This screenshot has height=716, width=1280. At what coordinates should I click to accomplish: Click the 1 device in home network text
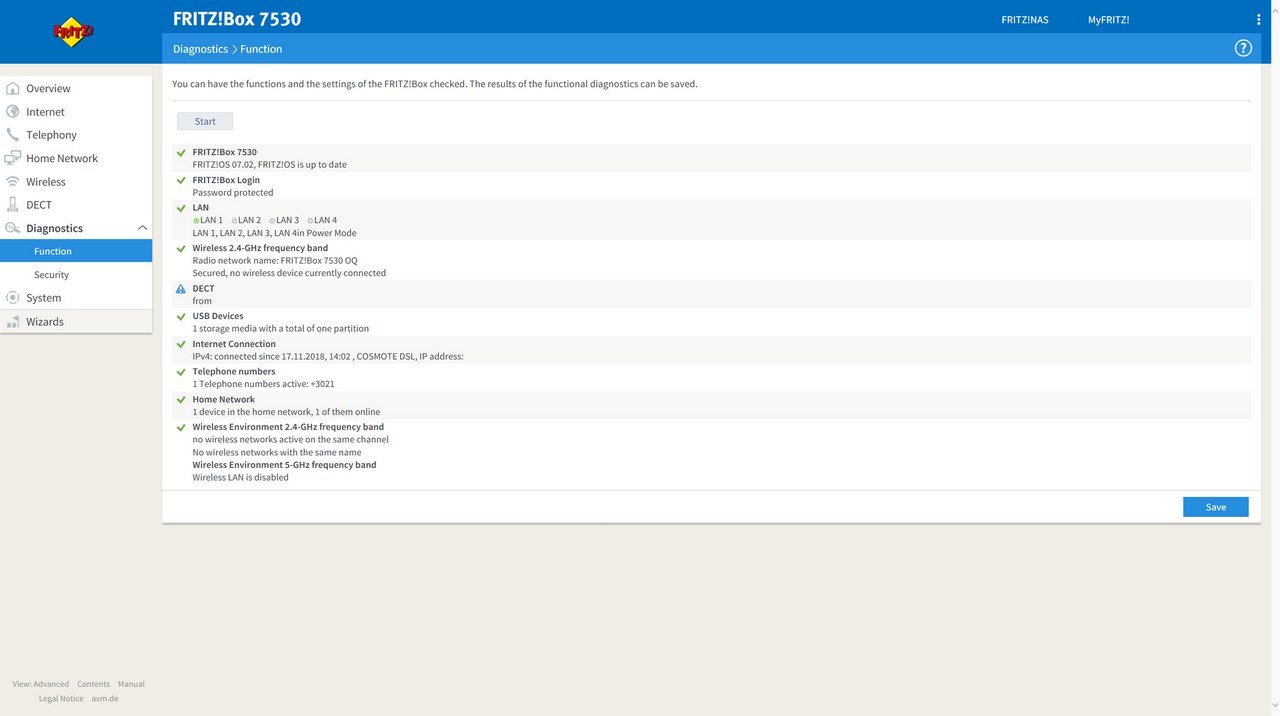pyautogui.click(x=286, y=411)
